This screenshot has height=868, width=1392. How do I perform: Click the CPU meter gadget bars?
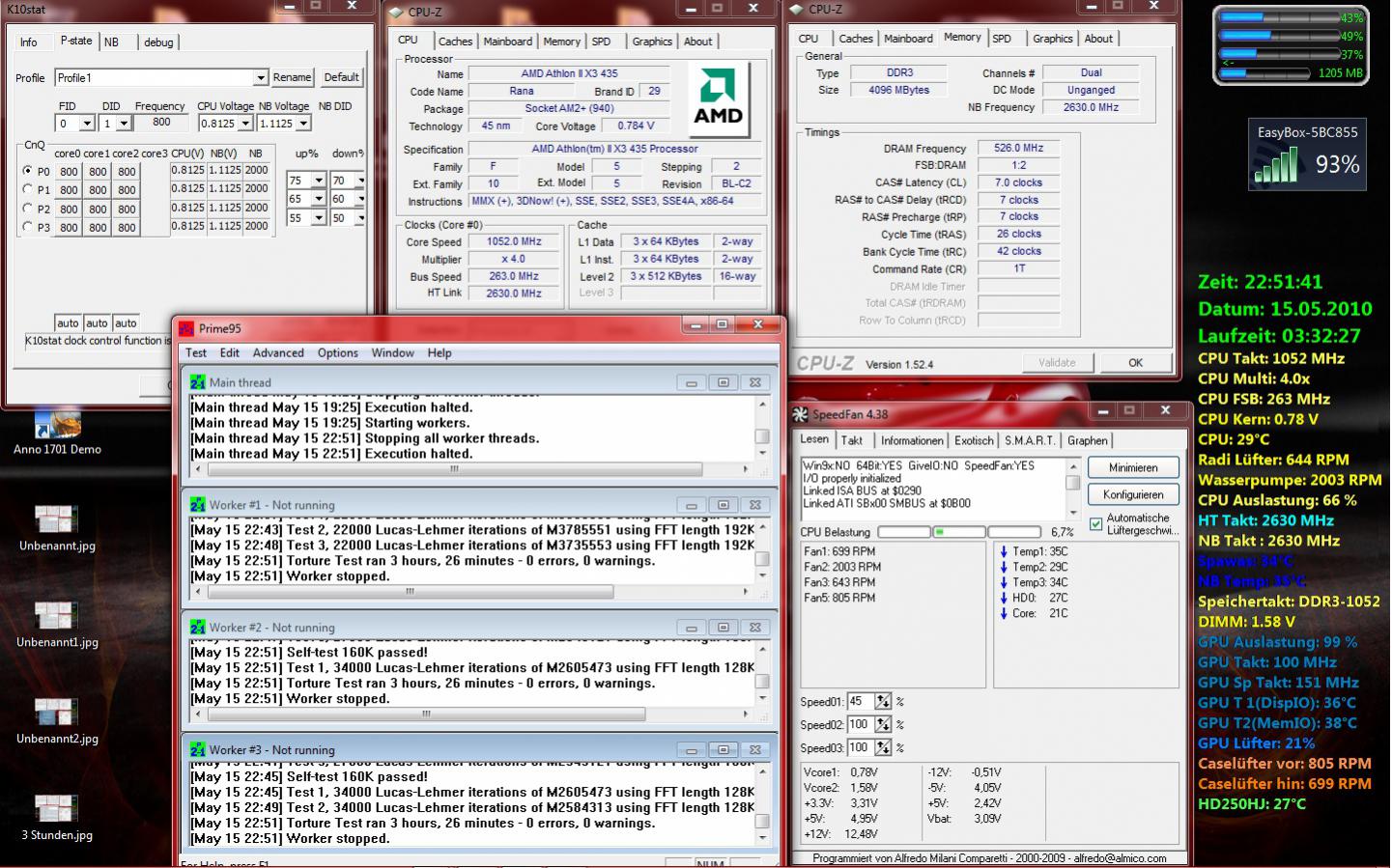click(x=1290, y=45)
